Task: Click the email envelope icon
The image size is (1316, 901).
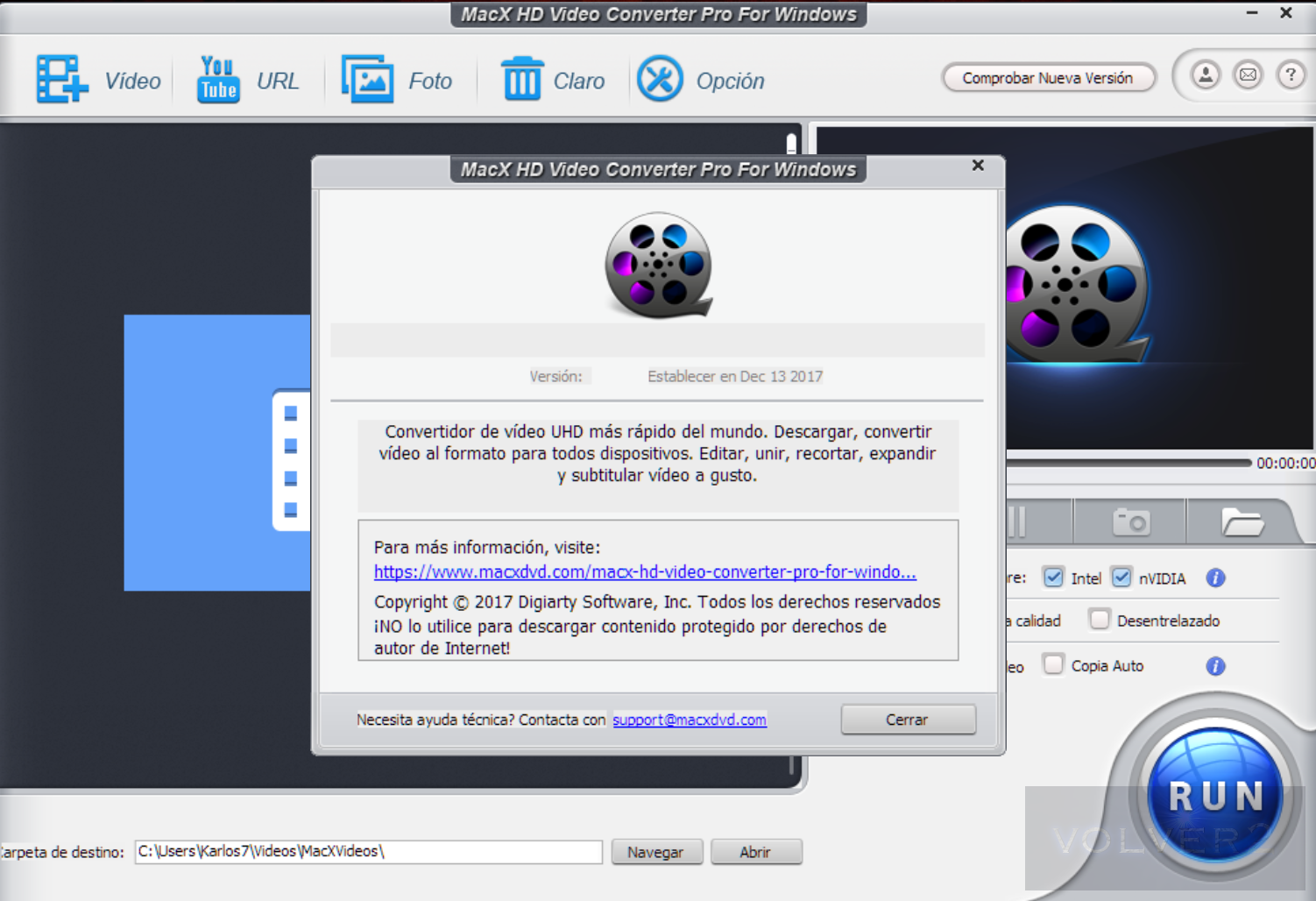Action: coord(1248,75)
